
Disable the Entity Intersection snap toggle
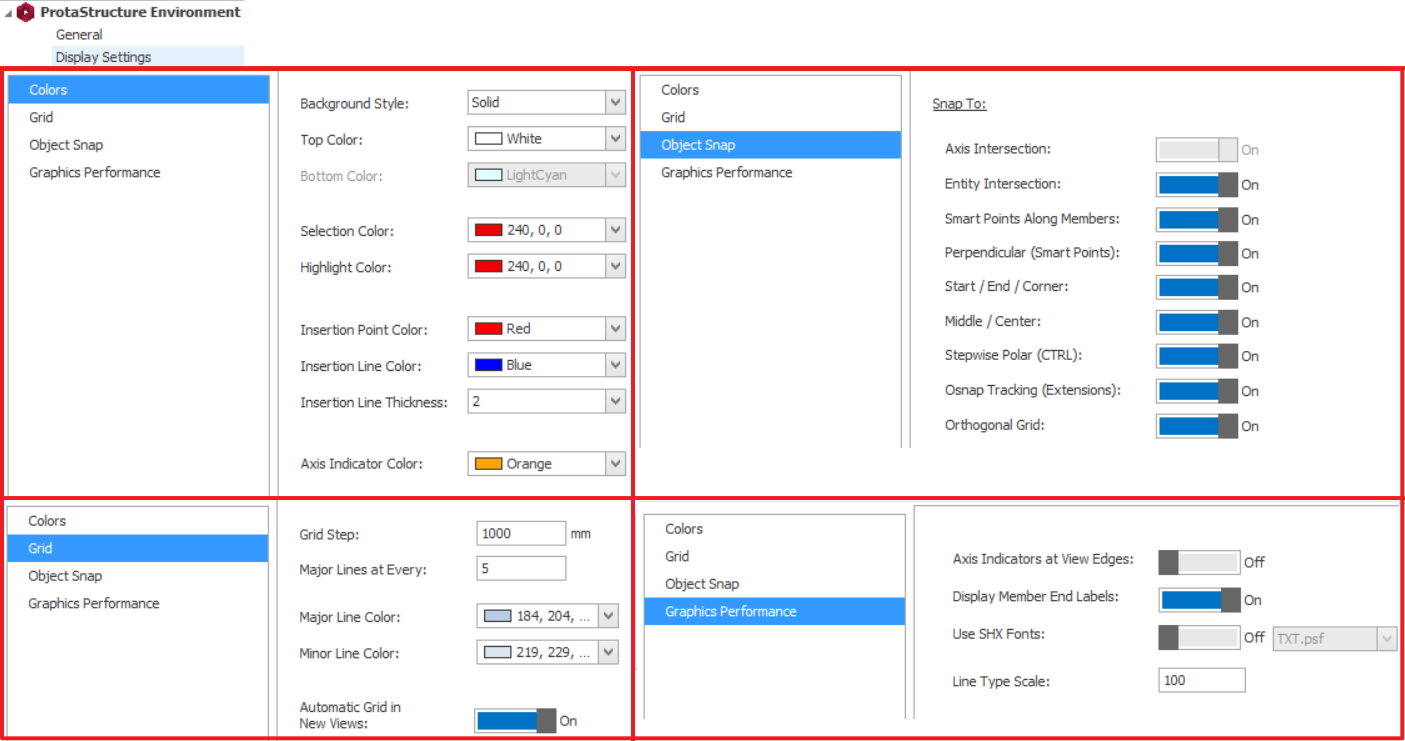coord(1197,185)
